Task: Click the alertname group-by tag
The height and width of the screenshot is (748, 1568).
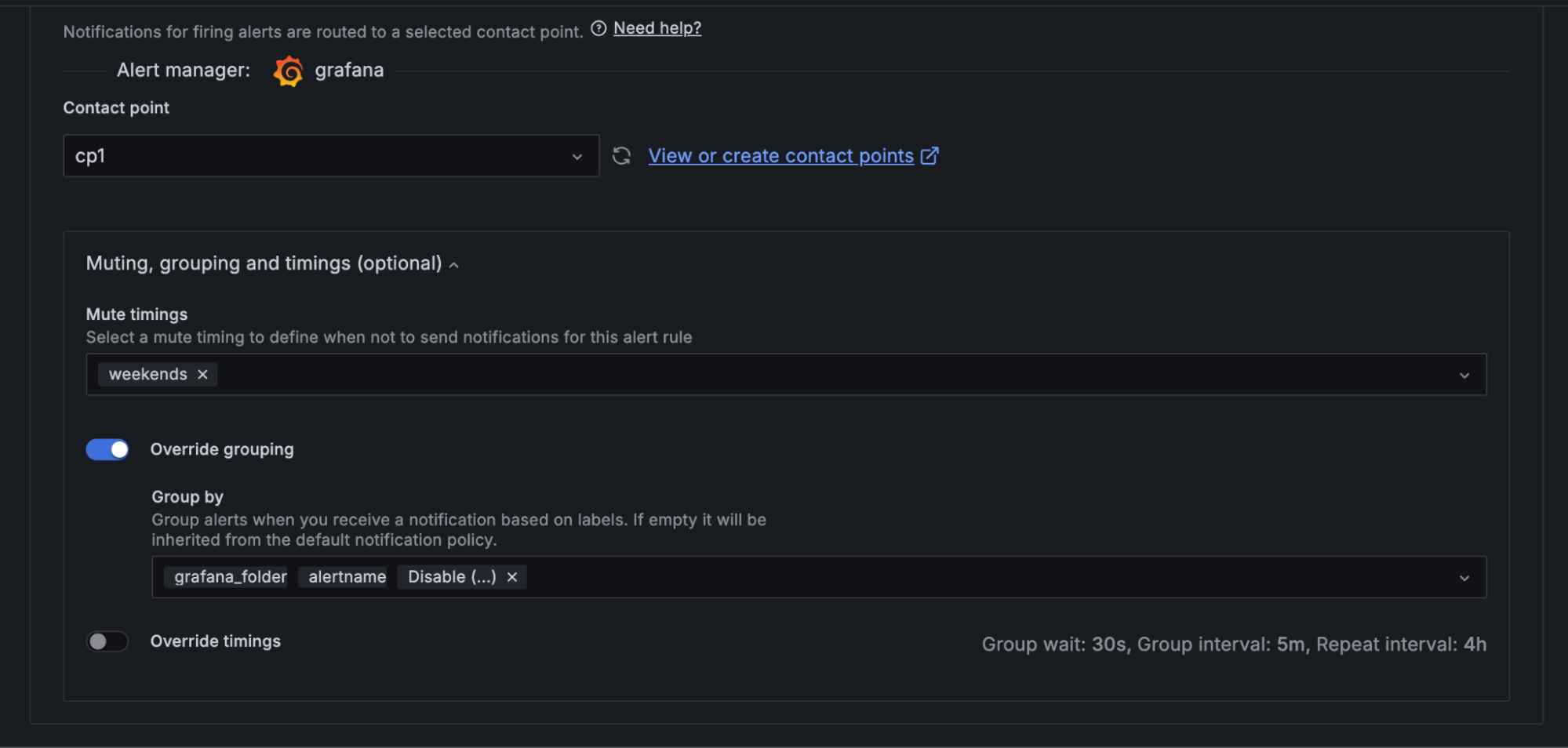Action: [347, 577]
